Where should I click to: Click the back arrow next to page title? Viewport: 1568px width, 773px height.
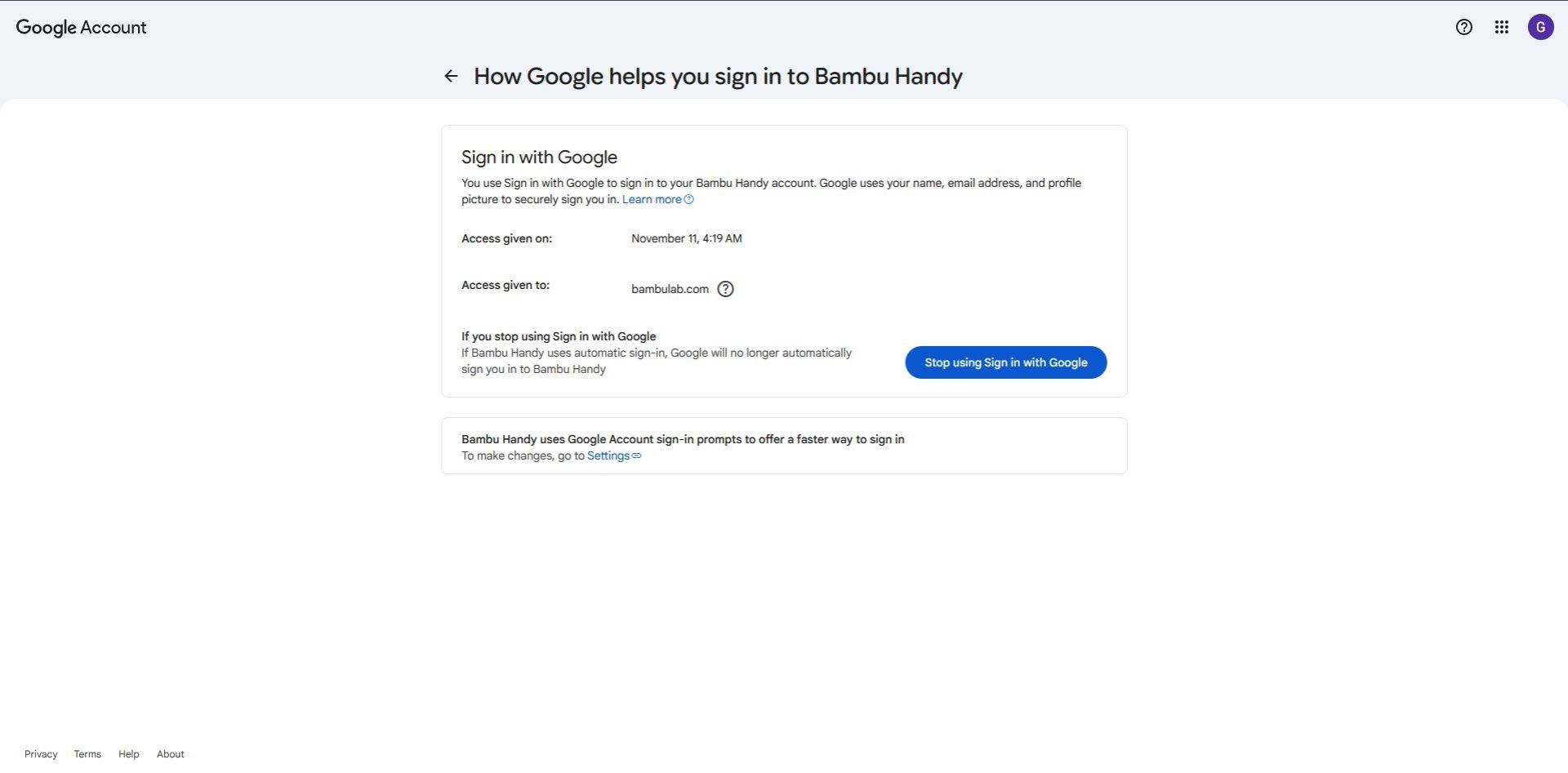[x=451, y=76]
